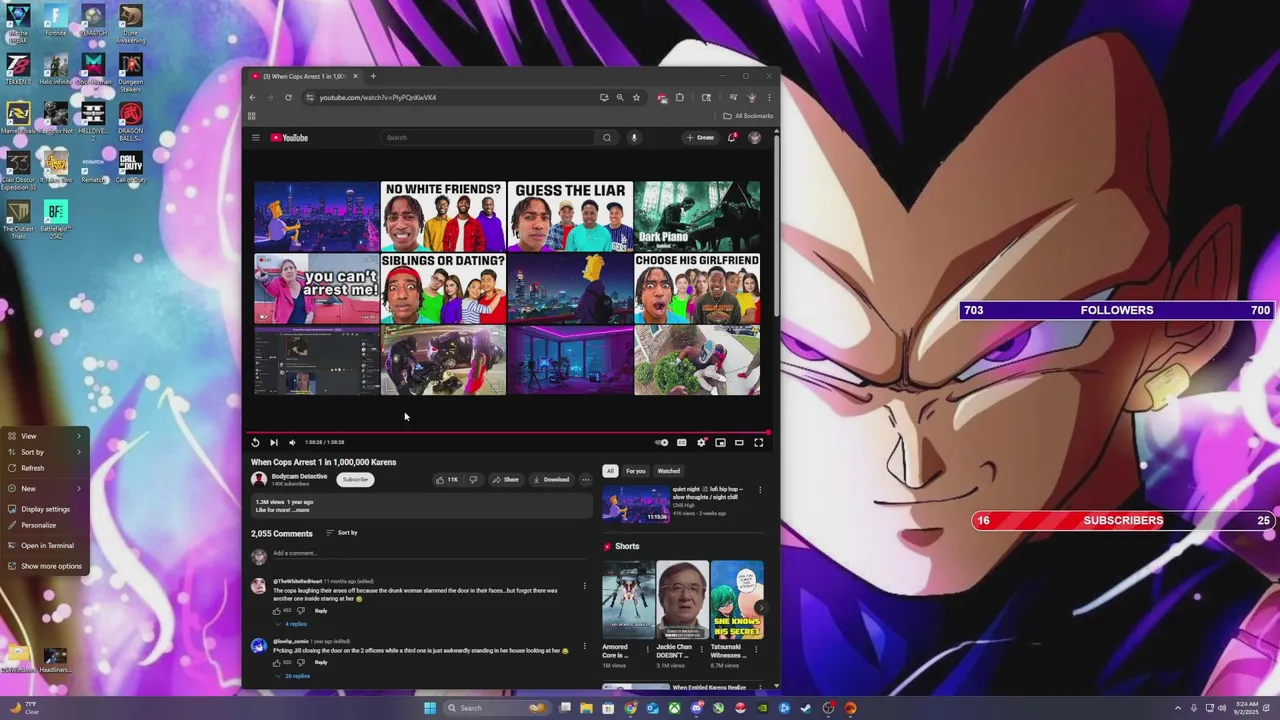Image resolution: width=1280 pixels, height=720 pixels.
Task: Open YouTube account avatar menu
Action: pos(755,138)
